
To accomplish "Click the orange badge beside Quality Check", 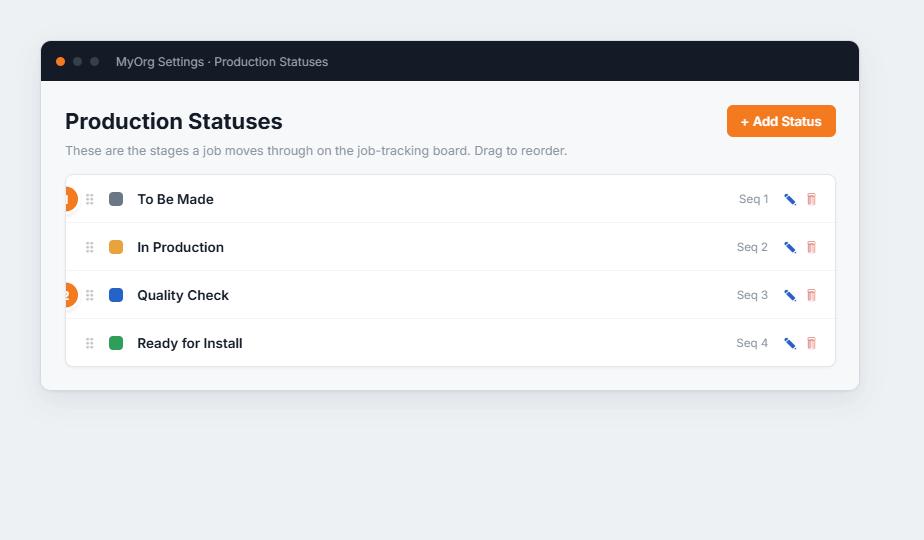I will [71, 295].
